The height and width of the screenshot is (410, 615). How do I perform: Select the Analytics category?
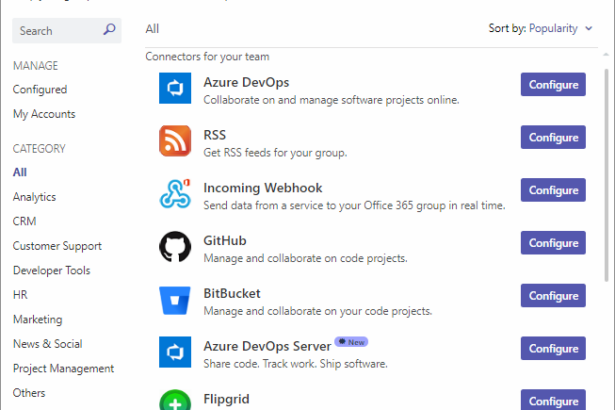tap(34, 197)
